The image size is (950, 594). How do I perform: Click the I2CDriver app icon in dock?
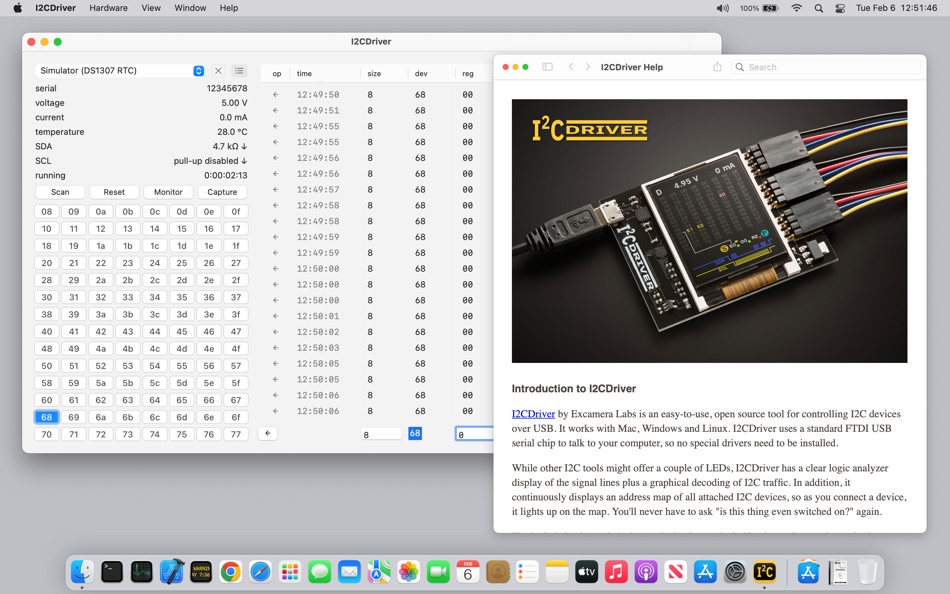(x=765, y=572)
